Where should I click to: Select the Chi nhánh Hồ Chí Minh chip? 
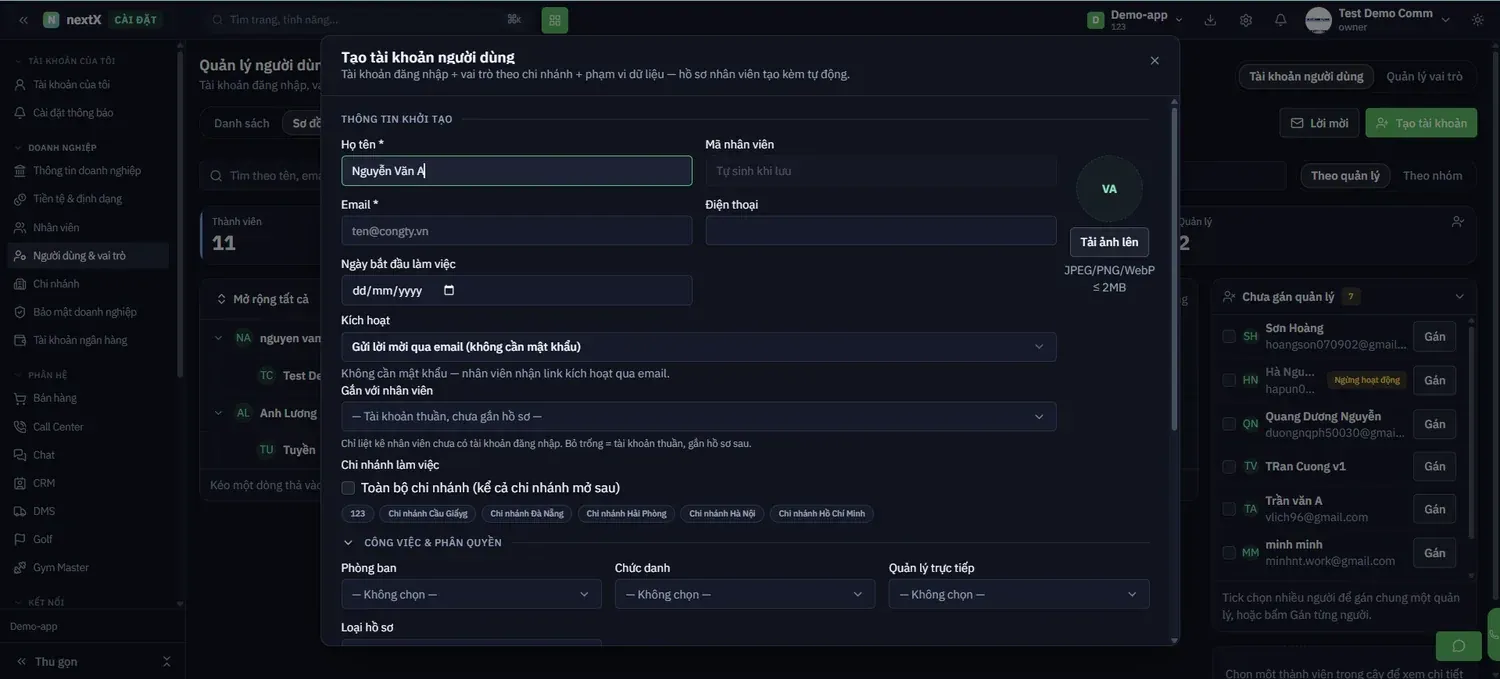click(822, 514)
